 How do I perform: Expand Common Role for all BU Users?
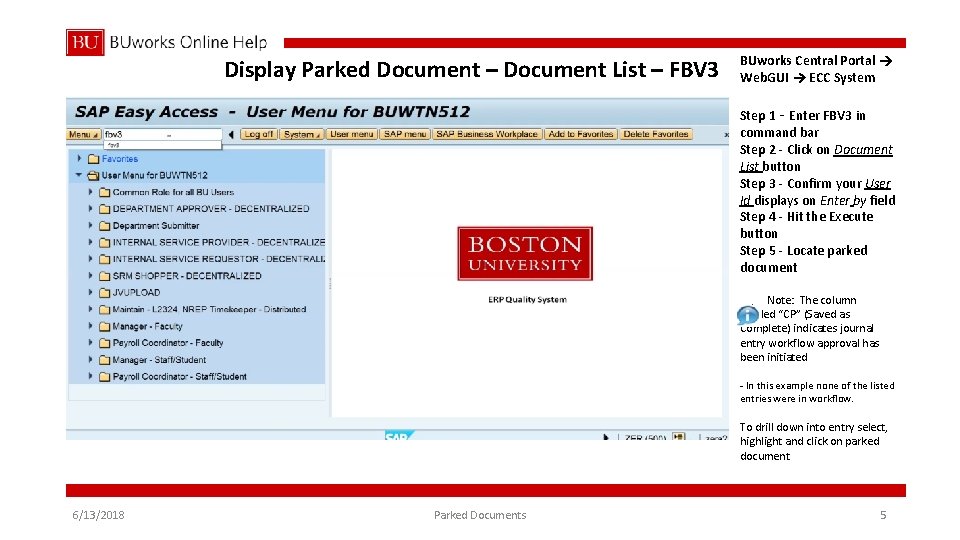point(90,192)
